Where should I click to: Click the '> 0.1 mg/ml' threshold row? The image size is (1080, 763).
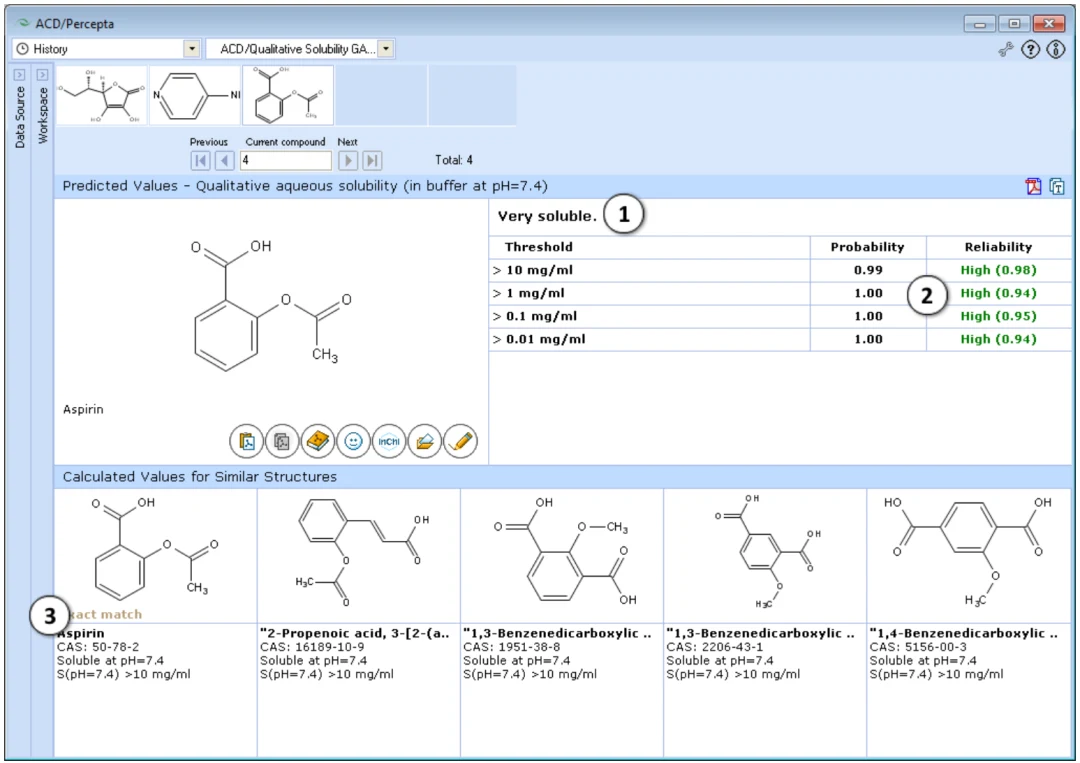click(780, 316)
